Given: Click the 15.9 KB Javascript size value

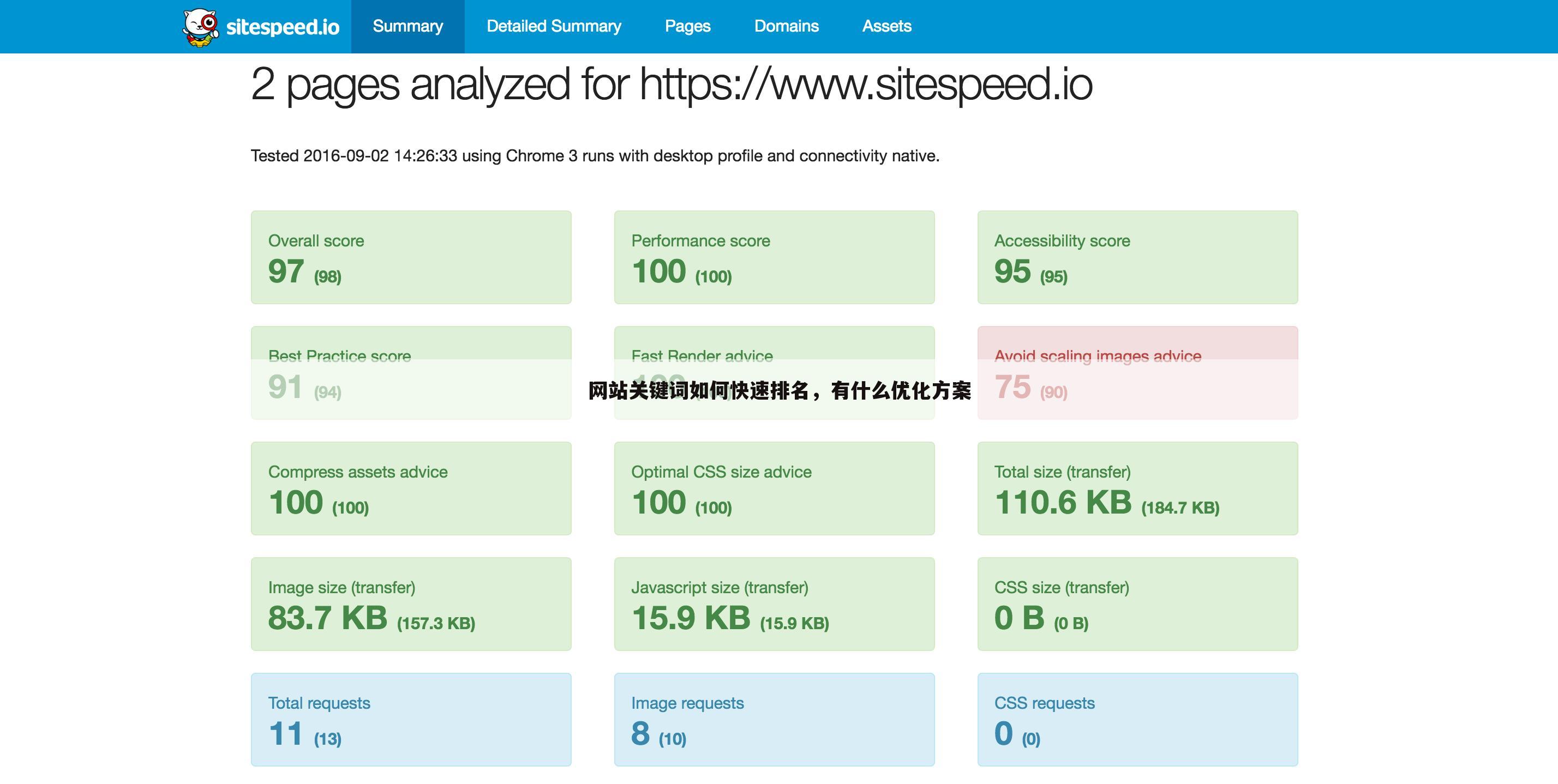Looking at the screenshot, I should [x=691, y=618].
